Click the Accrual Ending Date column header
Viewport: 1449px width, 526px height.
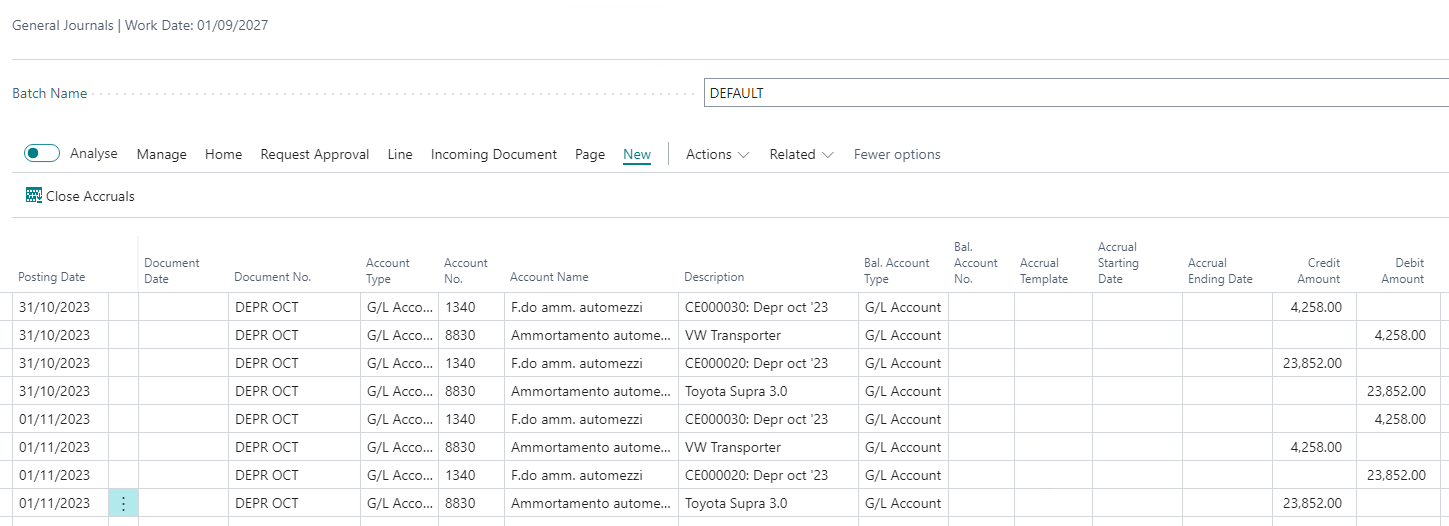[x=1220, y=270]
